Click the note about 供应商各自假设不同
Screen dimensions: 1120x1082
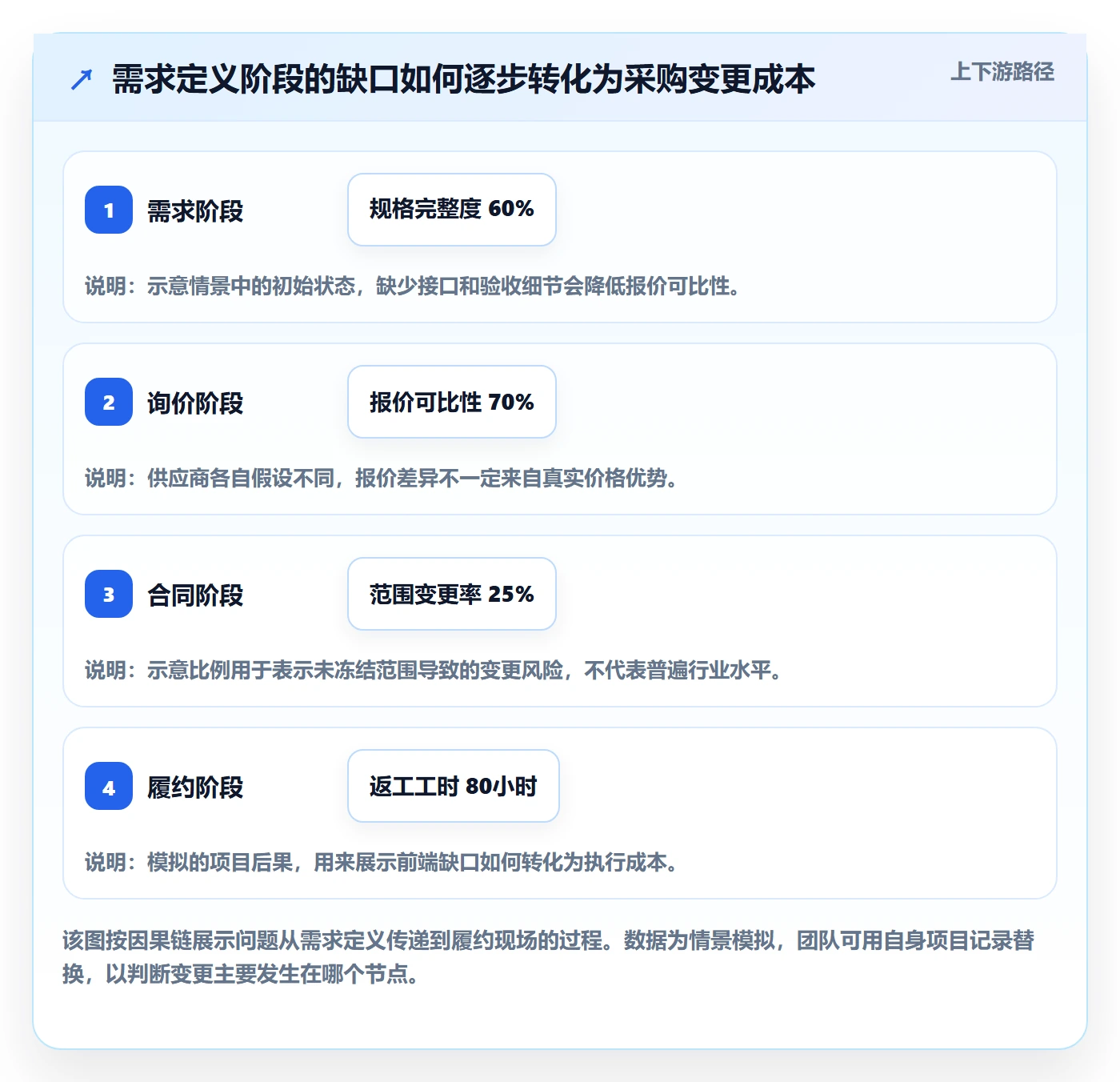tap(381, 478)
